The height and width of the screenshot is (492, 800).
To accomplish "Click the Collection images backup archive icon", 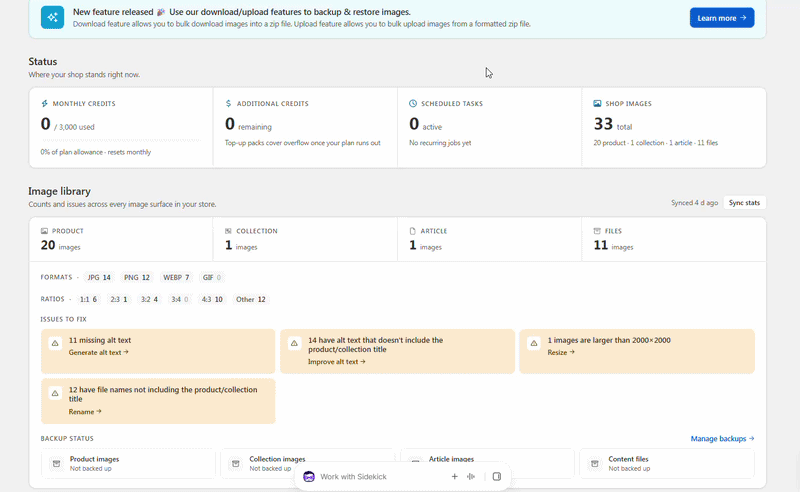I will (x=236, y=463).
